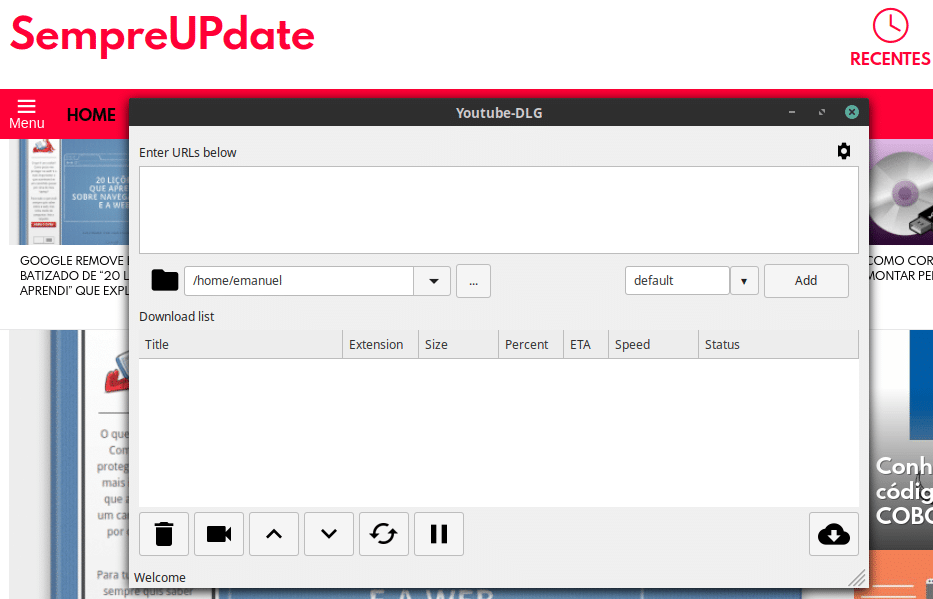Open HOME in the website navigation
This screenshot has width=933, height=599.
click(91, 114)
